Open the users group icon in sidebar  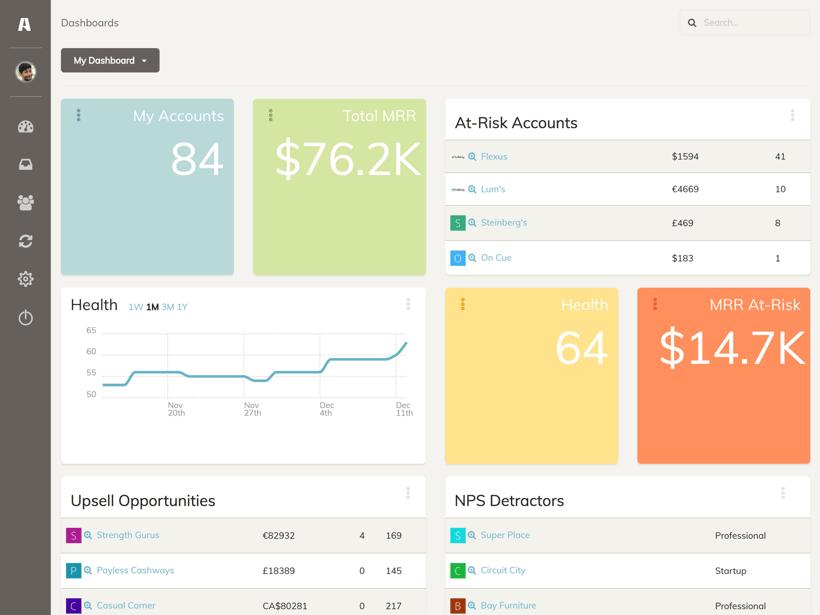tap(25, 203)
